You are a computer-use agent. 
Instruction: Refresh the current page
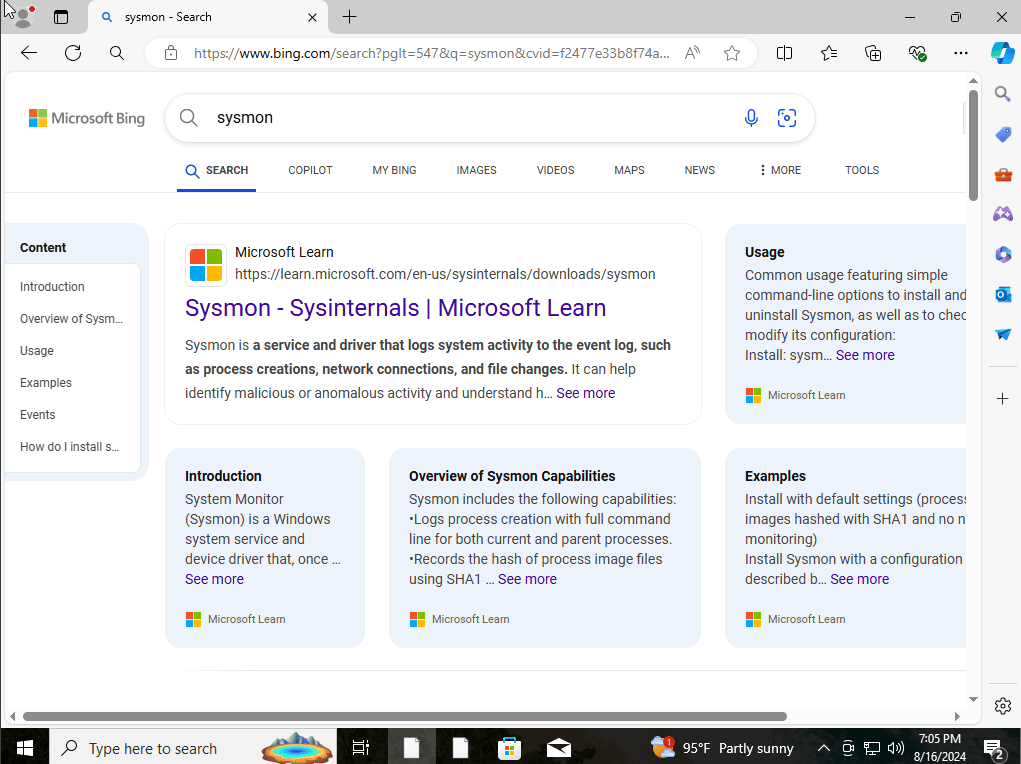coord(73,53)
